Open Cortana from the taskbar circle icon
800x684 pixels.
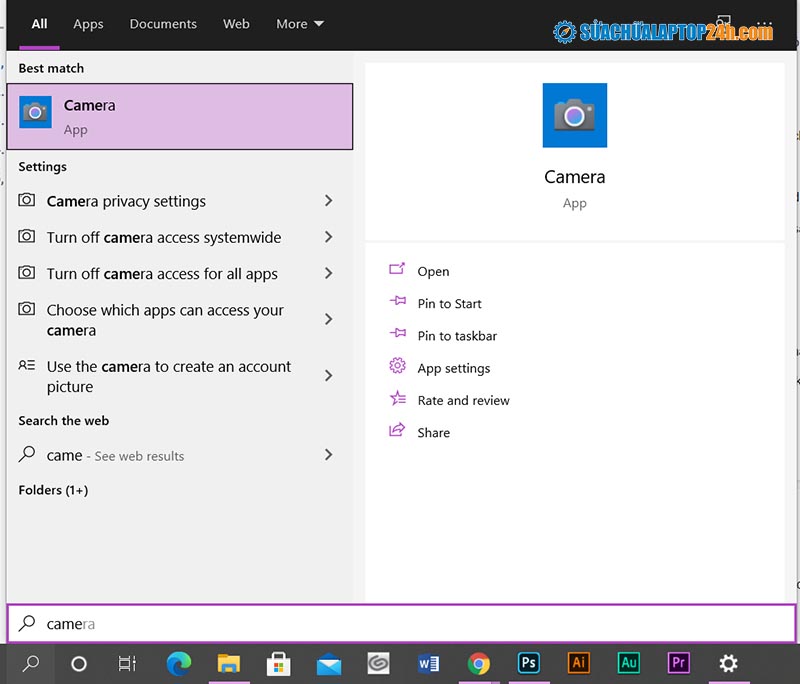pyautogui.click(x=79, y=664)
